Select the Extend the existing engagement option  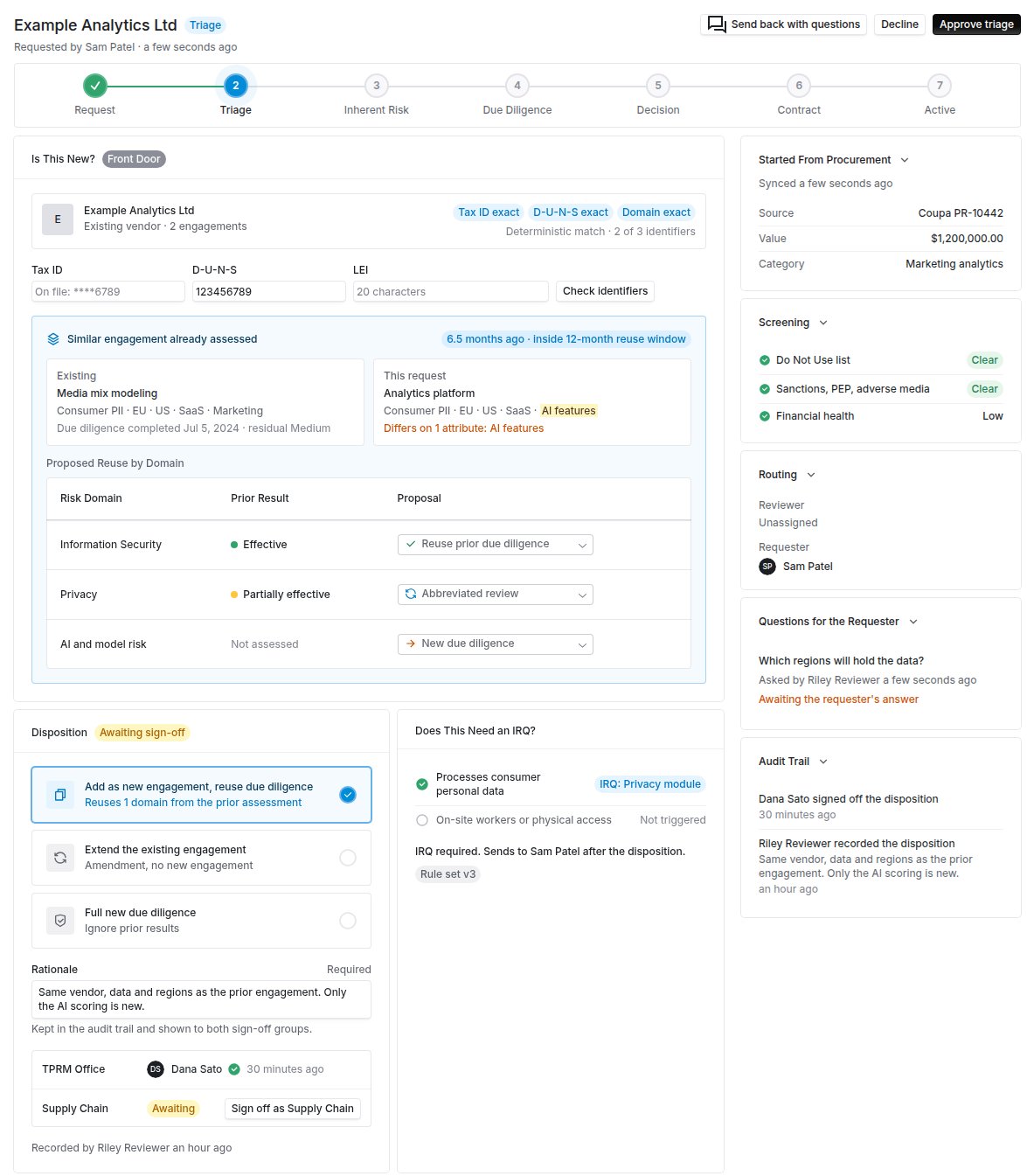click(201, 858)
